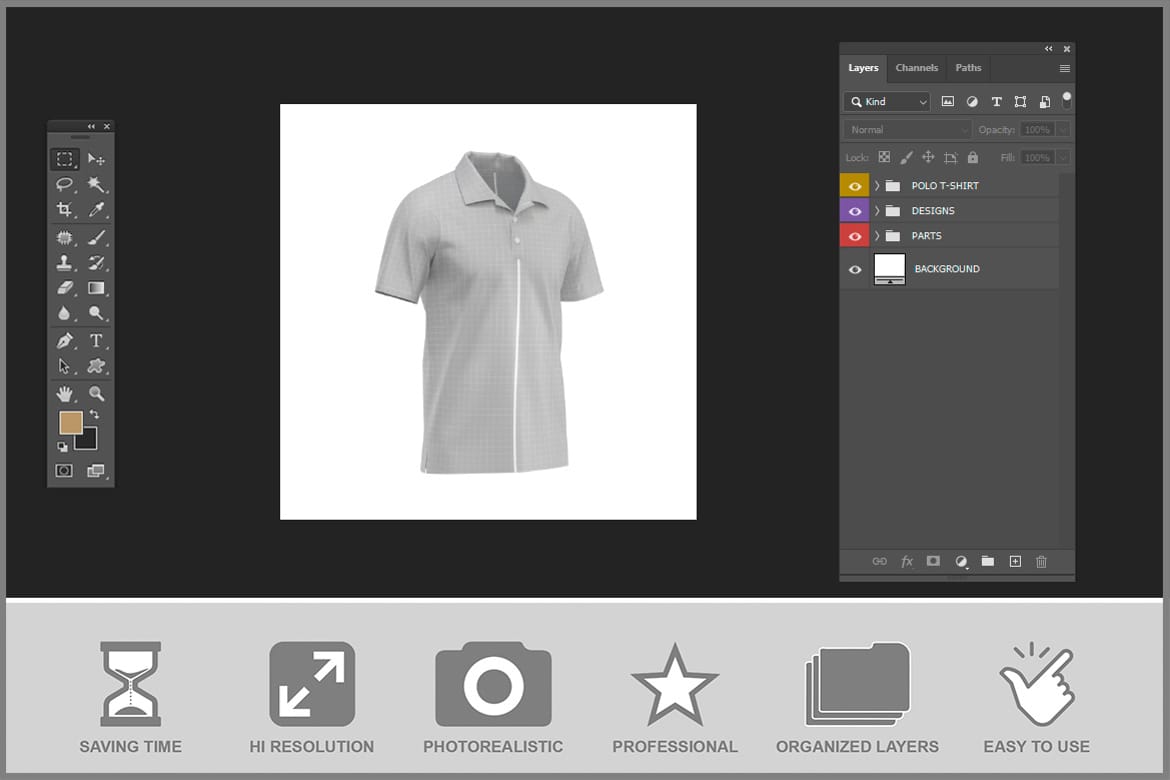The height and width of the screenshot is (780, 1170).
Task: Select the Blur tool
Action: (65, 313)
